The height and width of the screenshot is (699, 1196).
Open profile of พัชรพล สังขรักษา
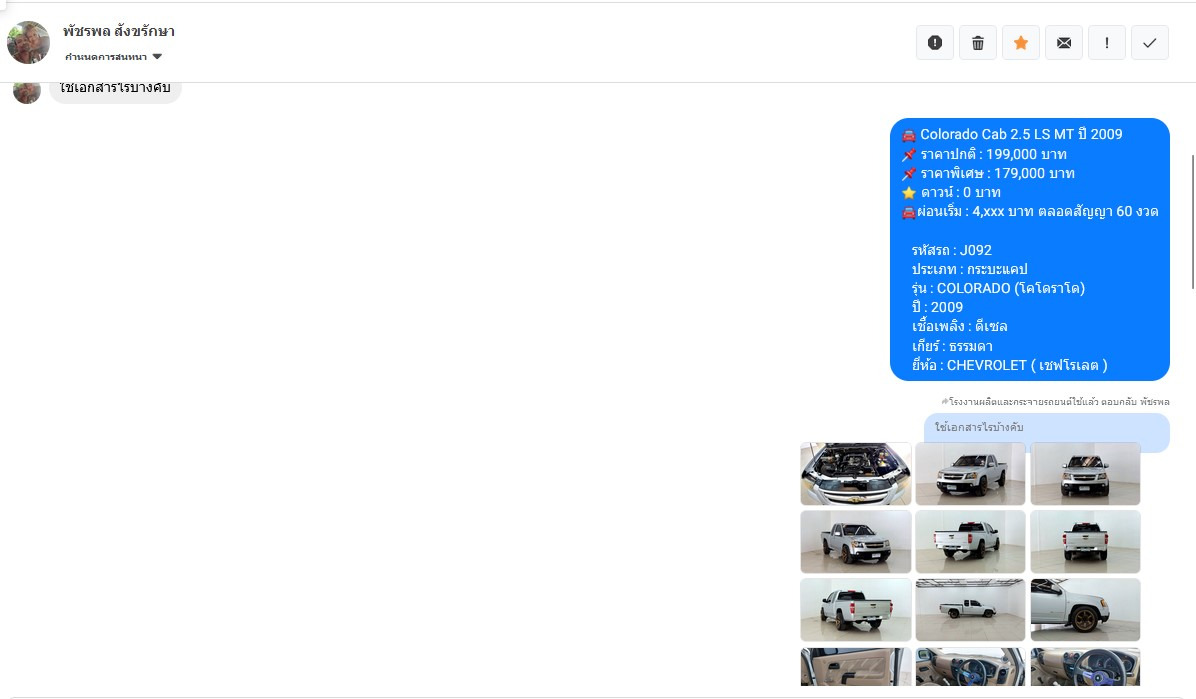pyautogui.click(x=119, y=31)
